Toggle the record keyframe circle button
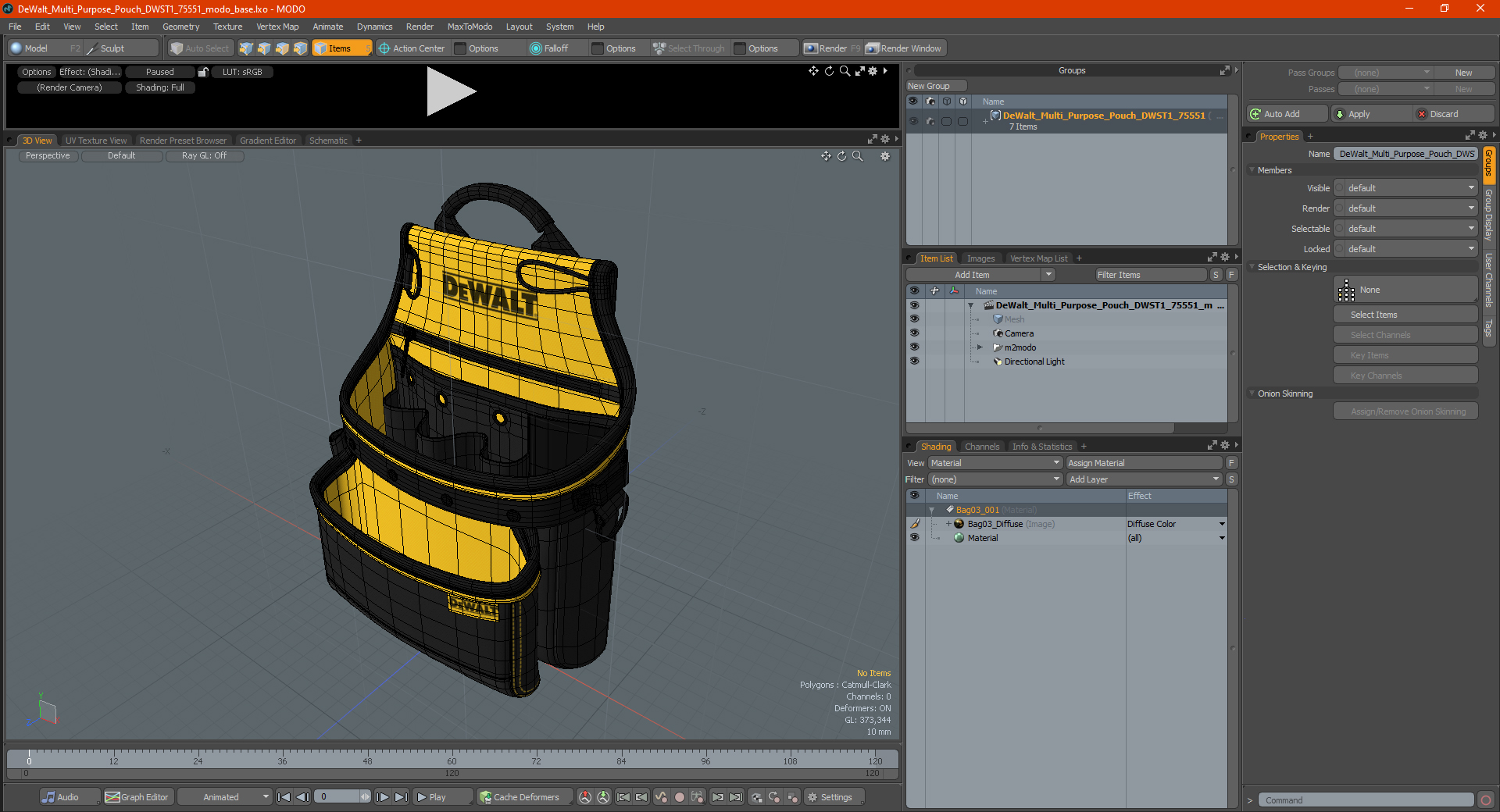 (680, 797)
